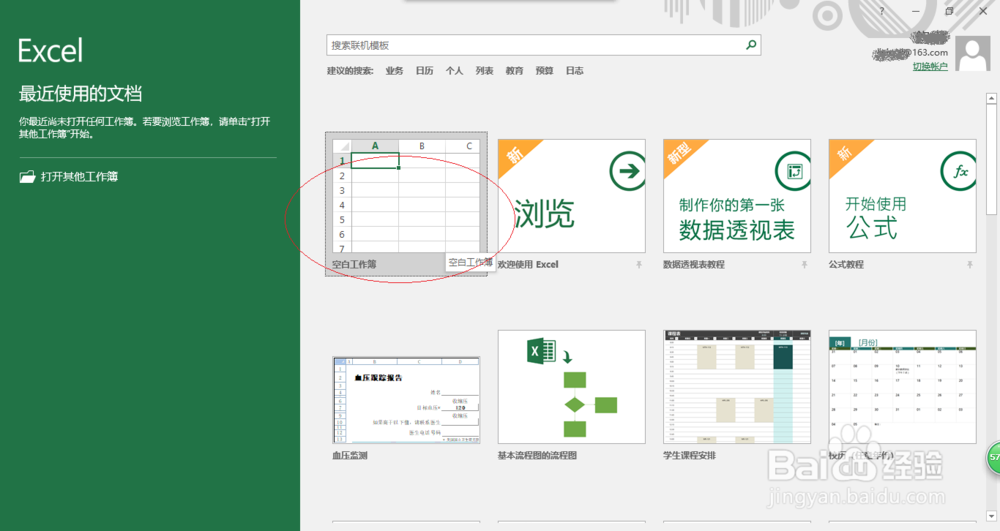Select suggested search 预算
The width and height of the screenshot is (1000, 531).
[x=544, y=71]
